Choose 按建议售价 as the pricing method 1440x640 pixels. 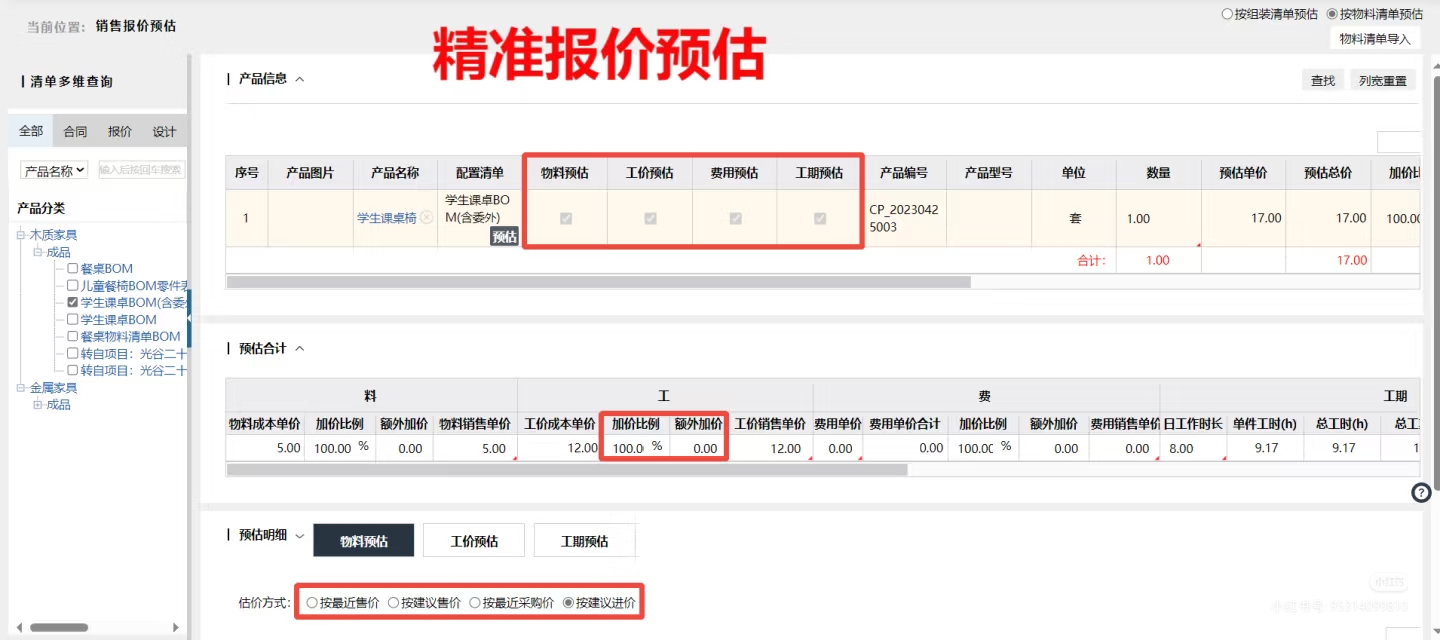pyautogui.click(x=393, y=603)
